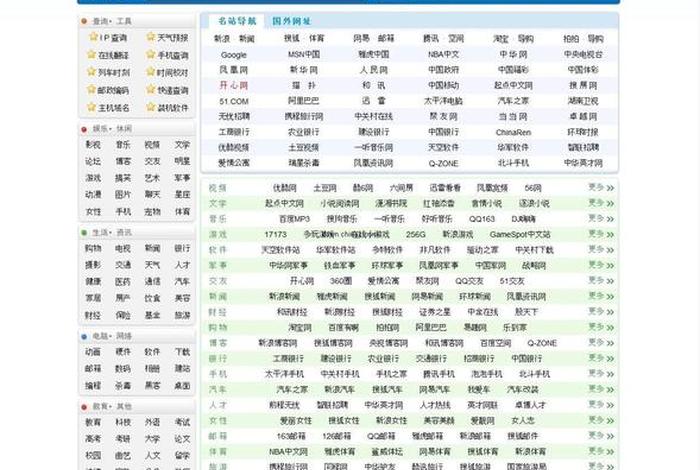Open the 人民网 link
This screenshot has width=700, height=470.
[x=374, y=70]
